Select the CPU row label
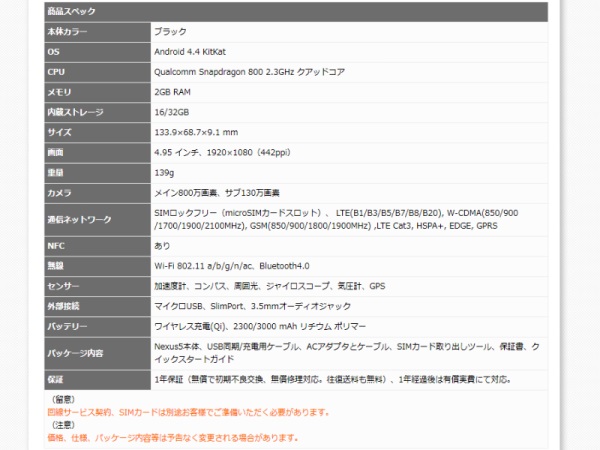Viewport: 600px width, 450px height. pyautogui.click(x=56, y=72)
